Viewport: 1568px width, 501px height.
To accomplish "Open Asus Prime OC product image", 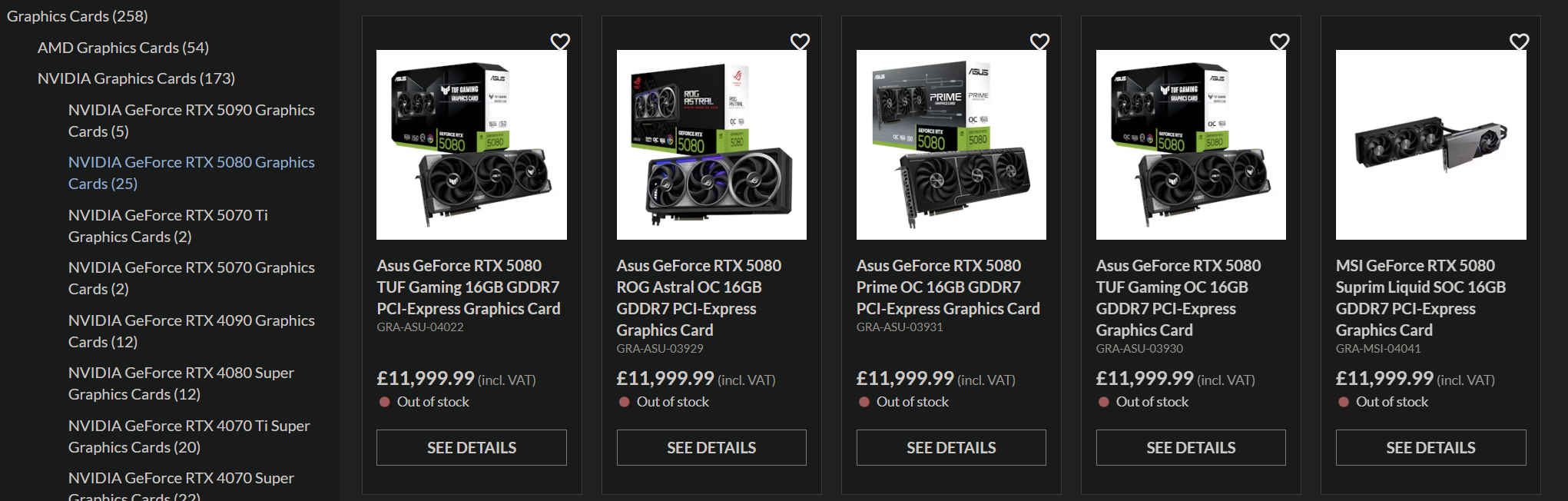I will click(x=951, y=144).
